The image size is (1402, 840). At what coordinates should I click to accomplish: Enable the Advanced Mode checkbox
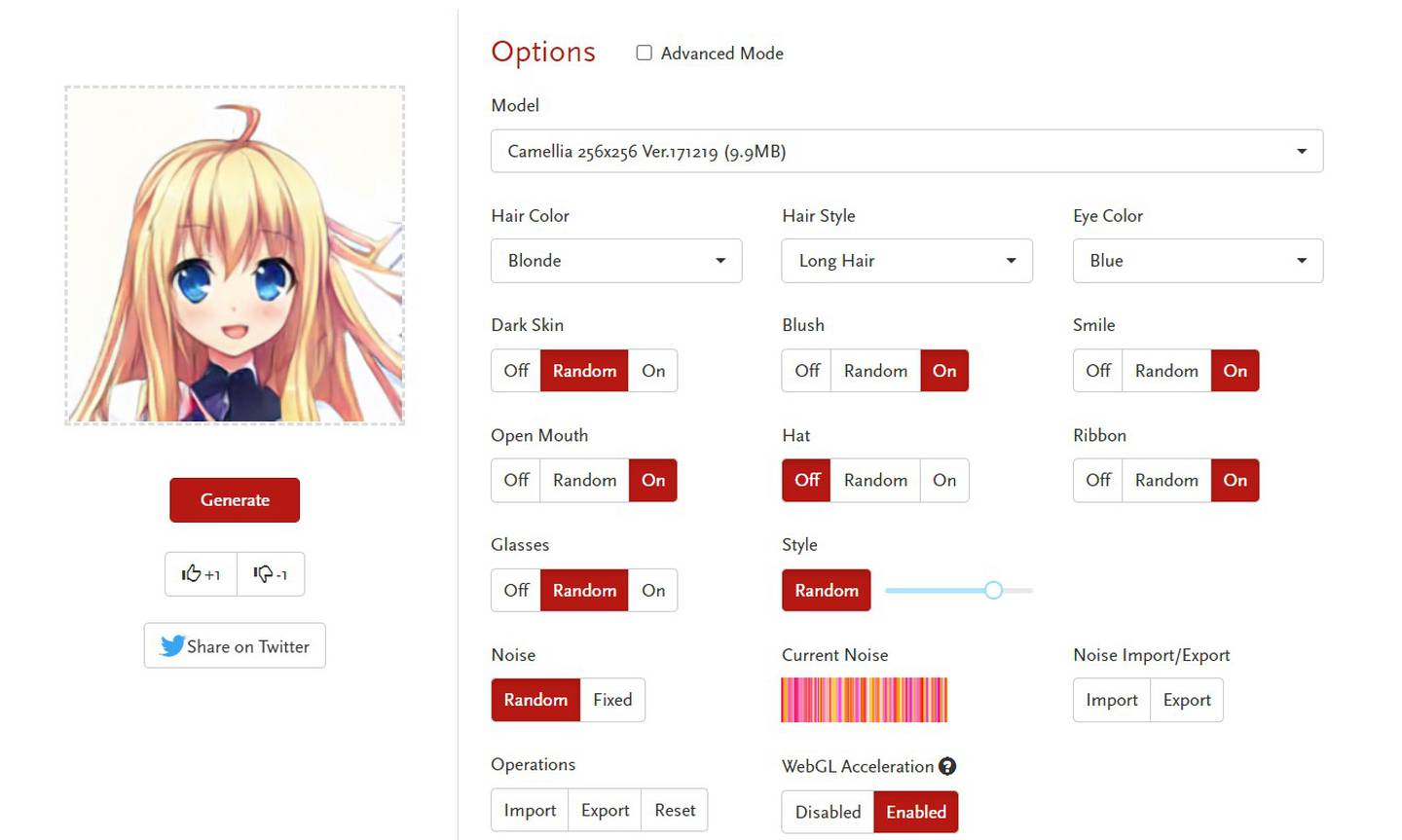click(x=644, y=53)
